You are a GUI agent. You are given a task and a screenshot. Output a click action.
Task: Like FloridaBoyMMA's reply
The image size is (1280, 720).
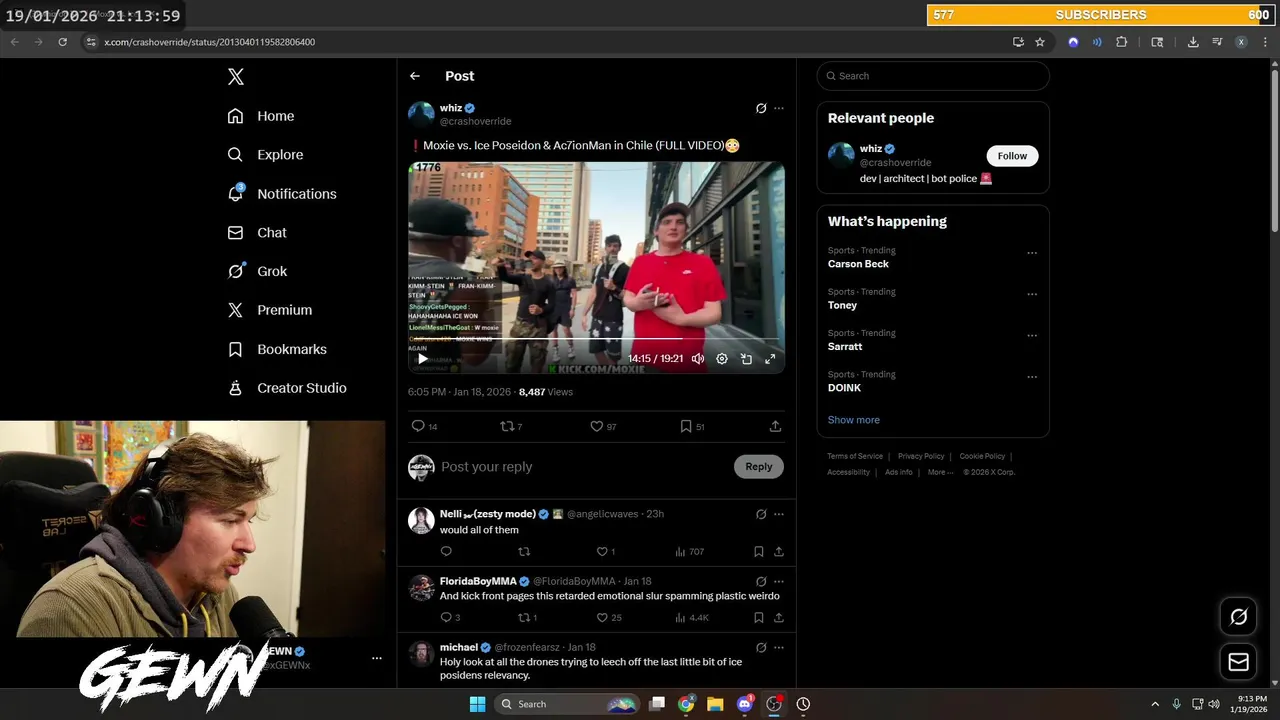point(608,617)
